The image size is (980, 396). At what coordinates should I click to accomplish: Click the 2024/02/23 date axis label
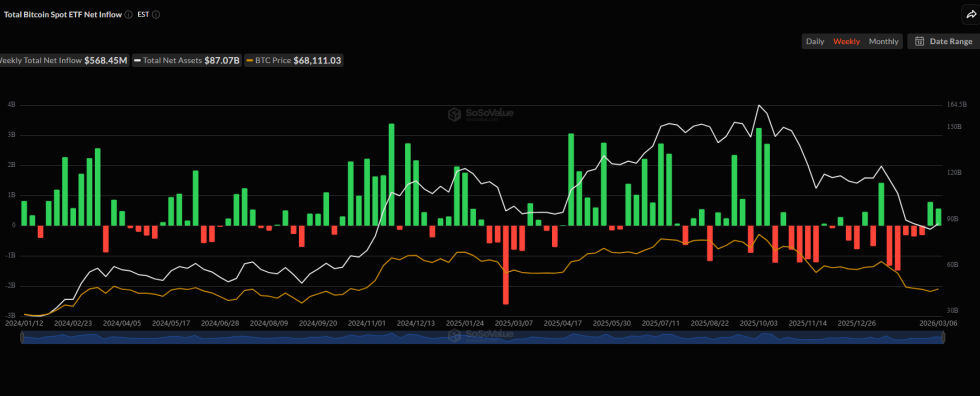(x=72, y=324)
